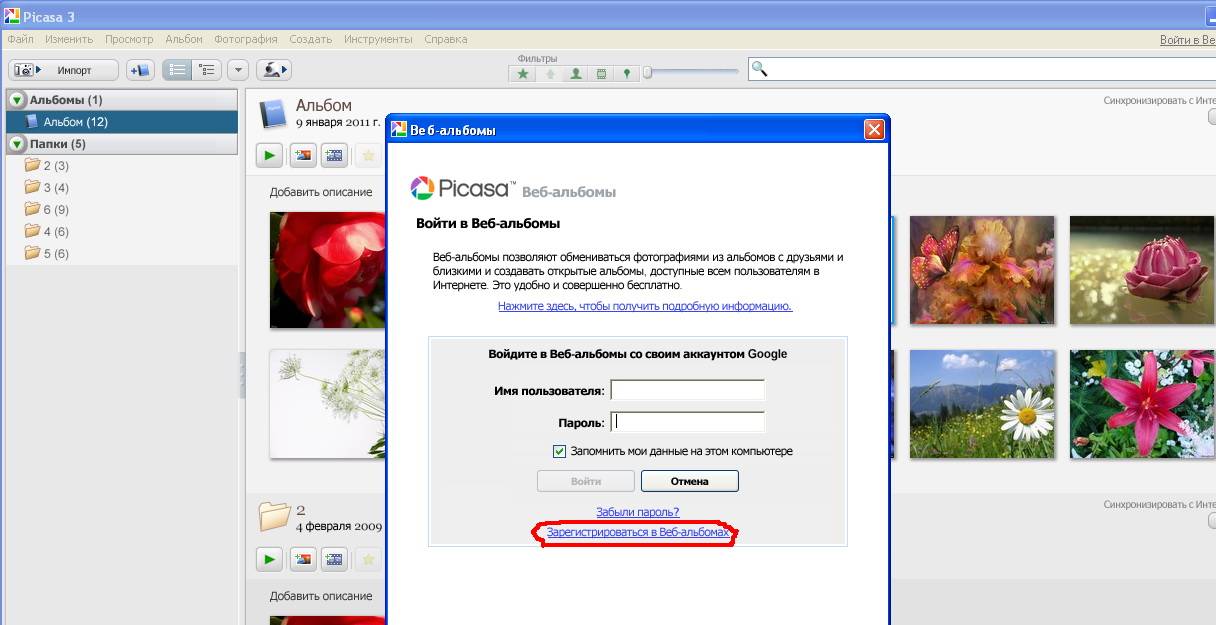Play slideshow for Альбом

tap(270, 155)
